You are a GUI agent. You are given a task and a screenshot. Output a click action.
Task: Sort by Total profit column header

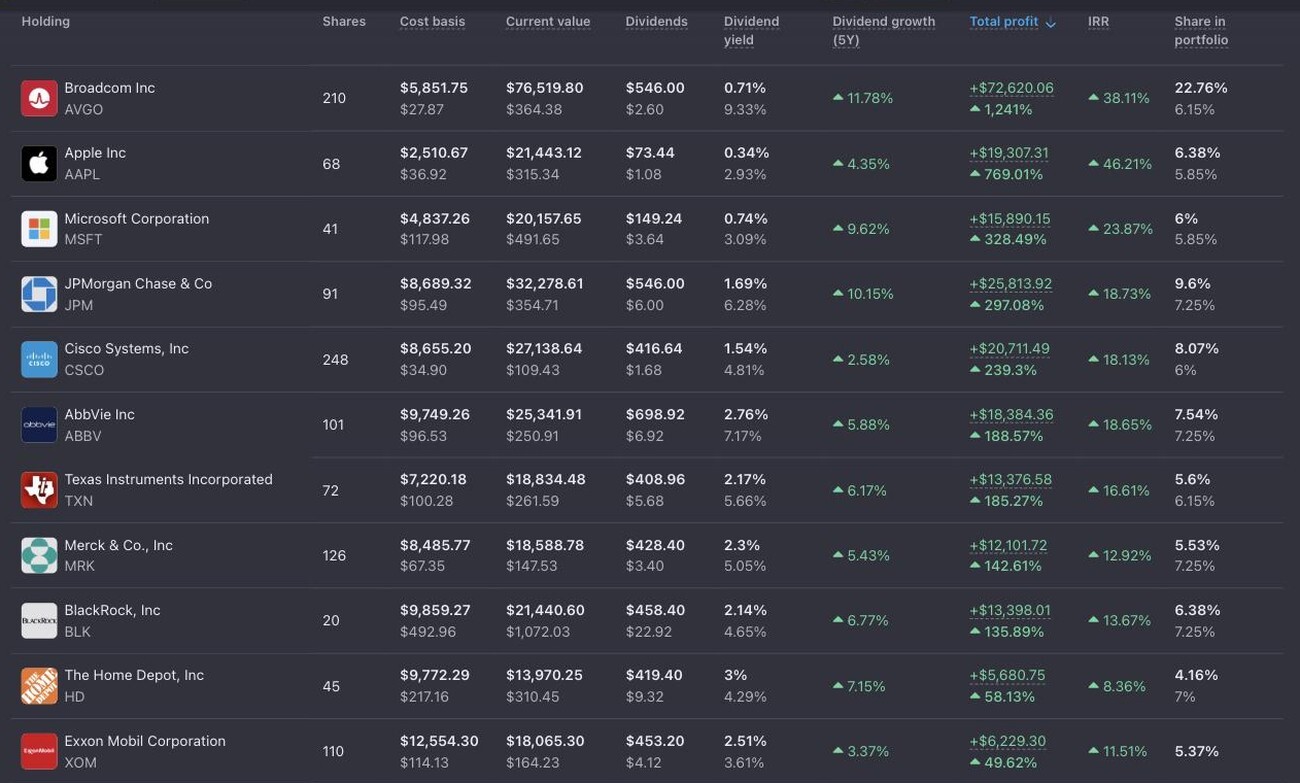pos(1004,21)
